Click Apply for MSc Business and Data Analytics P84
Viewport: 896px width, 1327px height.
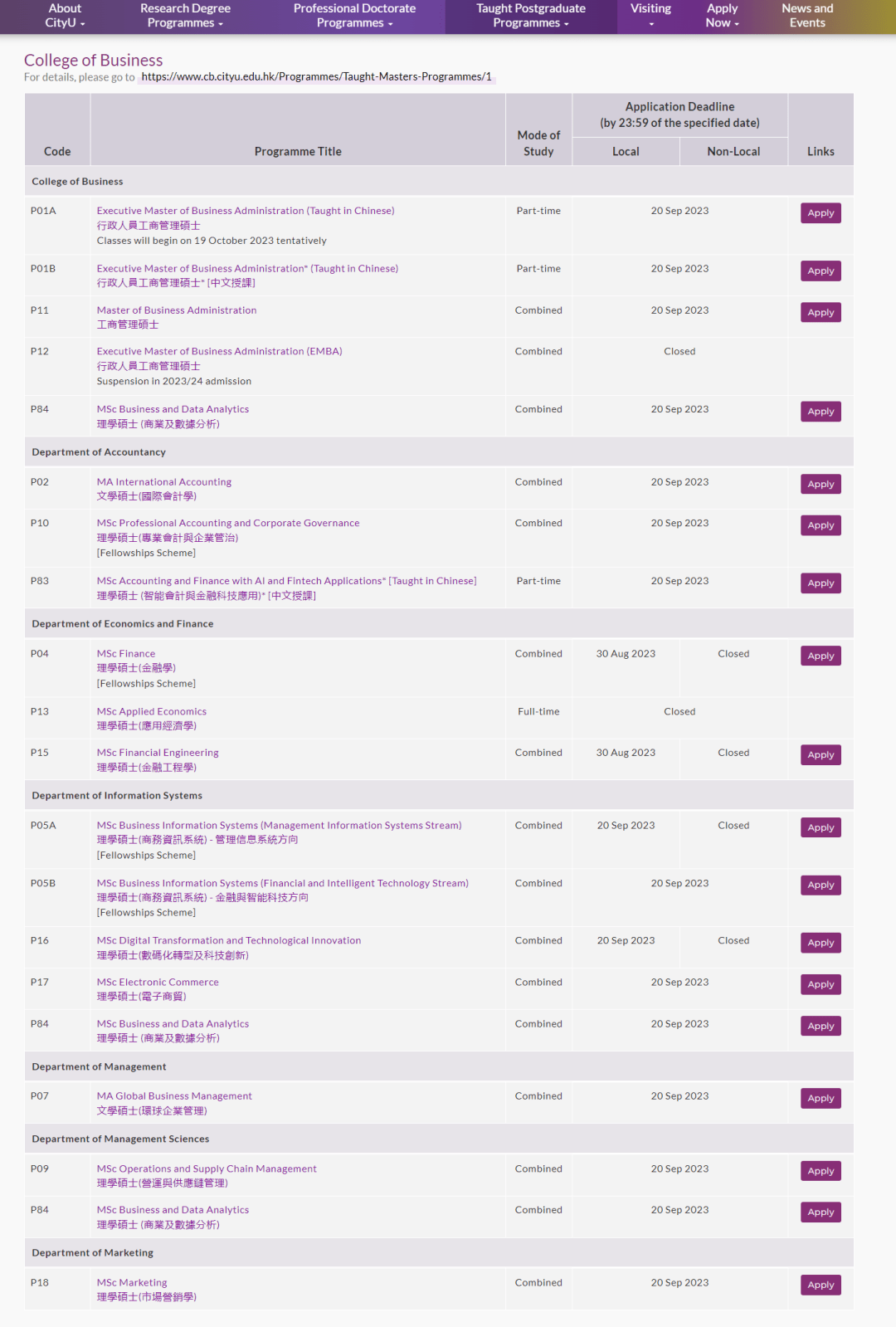coord(820,411)
